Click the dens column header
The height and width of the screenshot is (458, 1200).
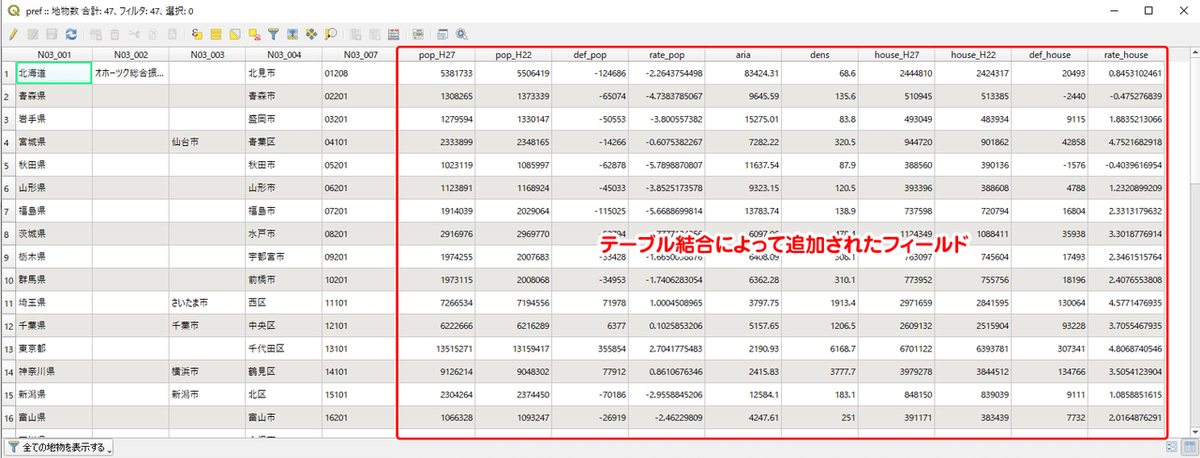820,54
